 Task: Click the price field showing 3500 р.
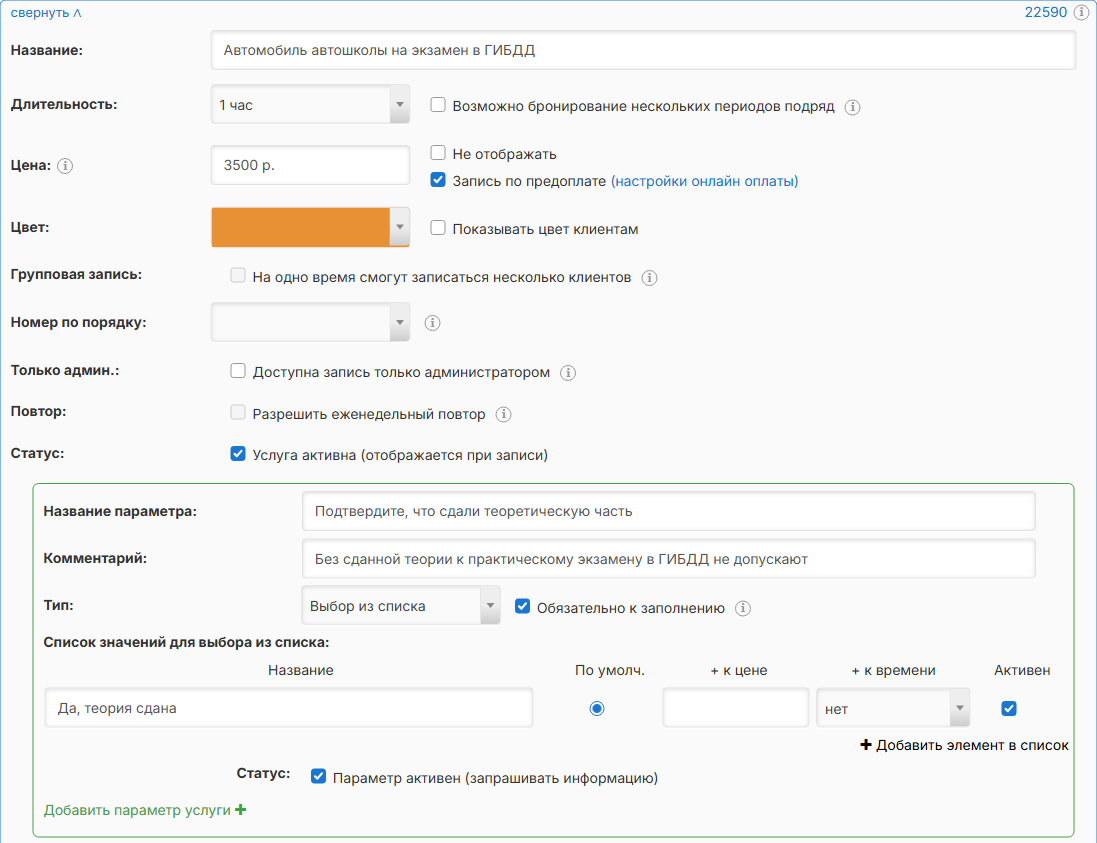click(x=310, y=165)
